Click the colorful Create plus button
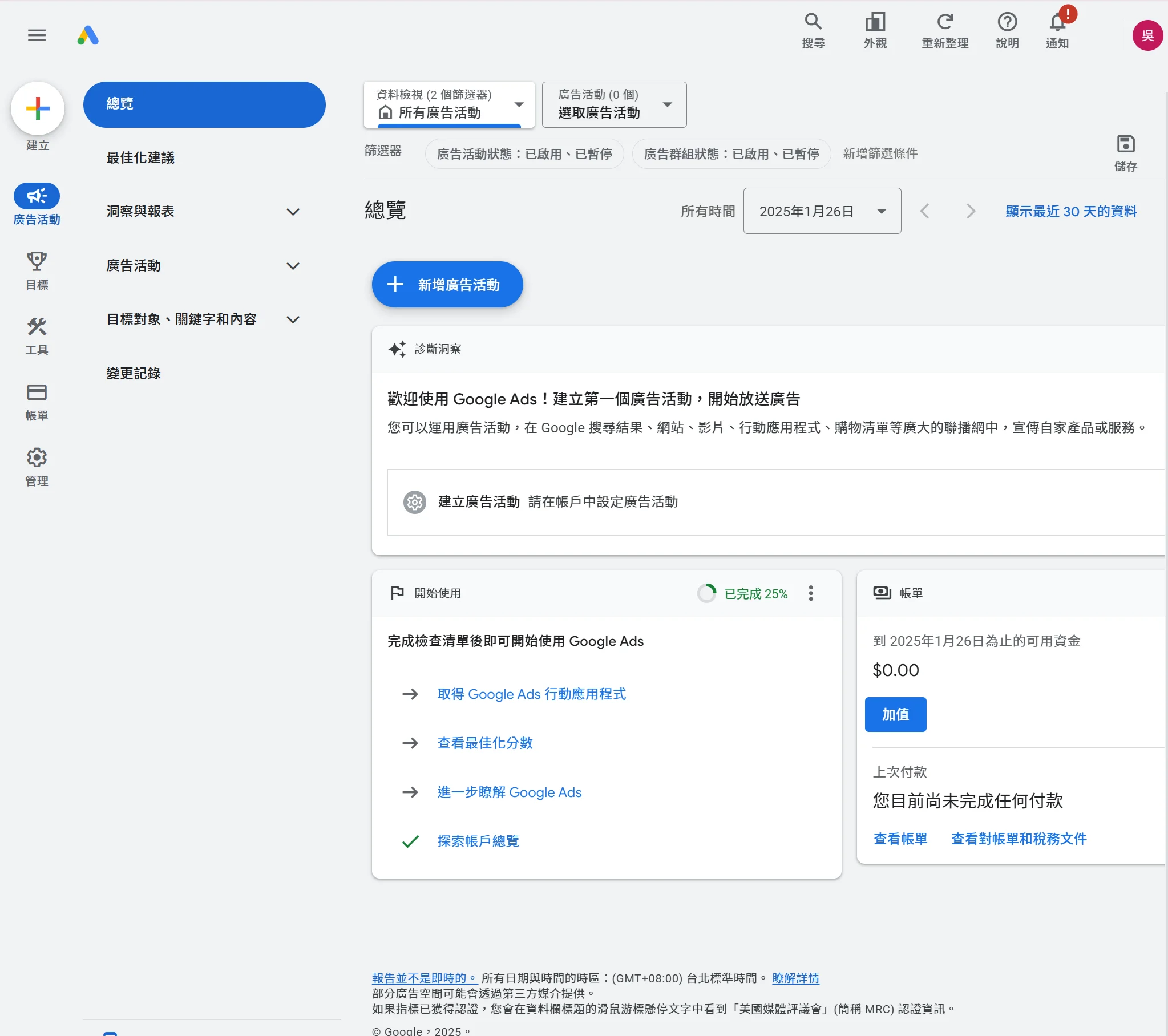Image resolution: width=1168 pixels, height=1036 pixels. (38, 108)
